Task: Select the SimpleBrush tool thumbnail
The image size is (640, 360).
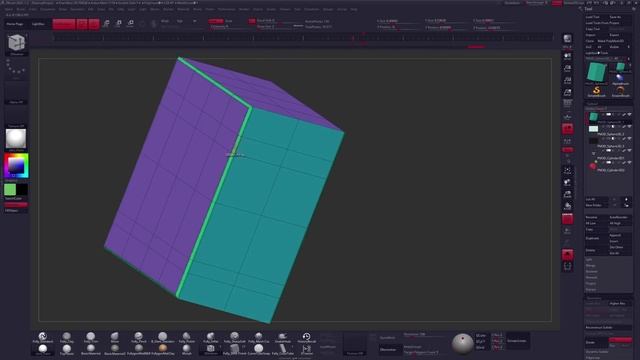Action: (596, 91)
